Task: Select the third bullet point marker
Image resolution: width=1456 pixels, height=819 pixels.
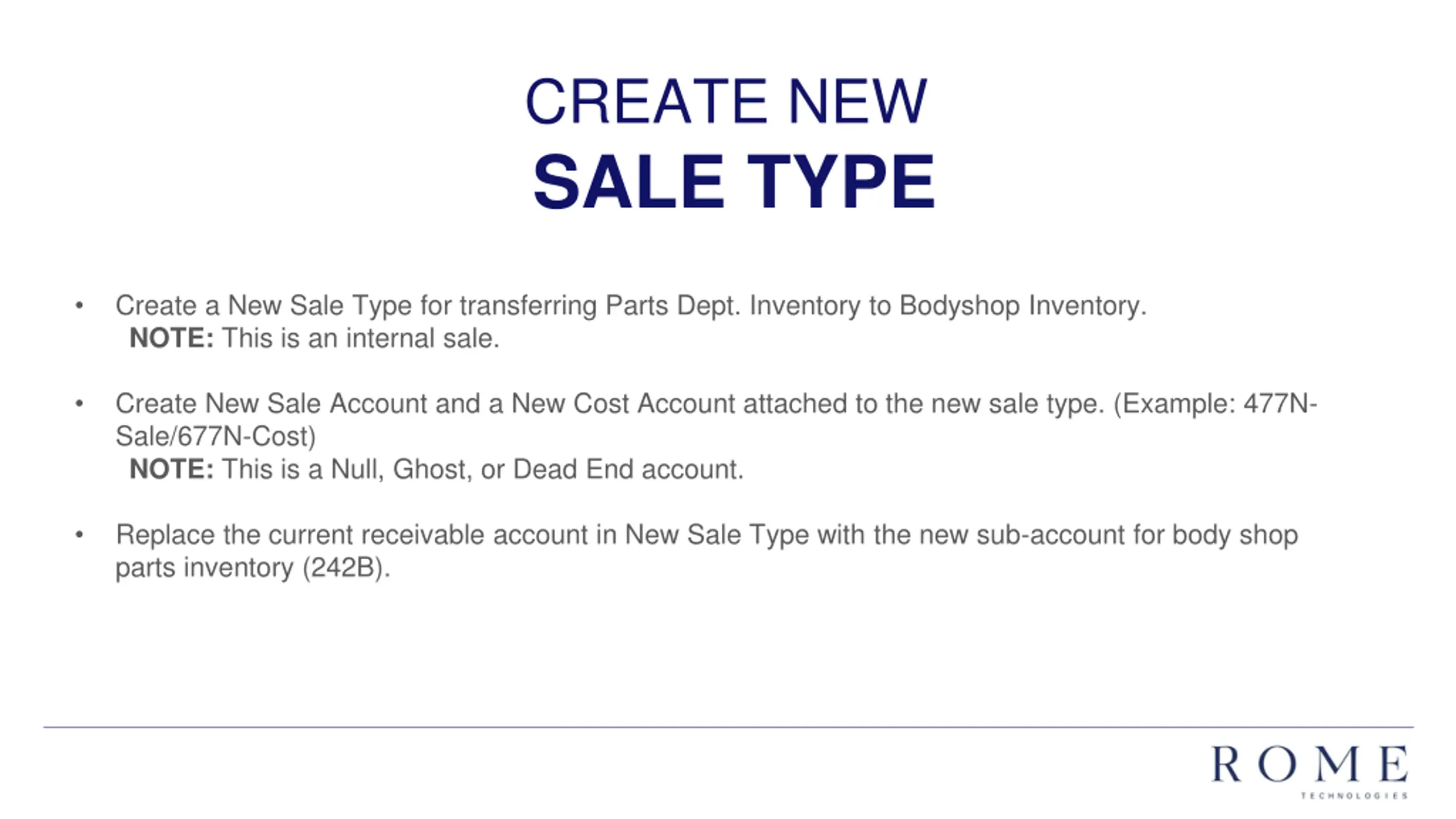Action: click(x=79, y=535)
